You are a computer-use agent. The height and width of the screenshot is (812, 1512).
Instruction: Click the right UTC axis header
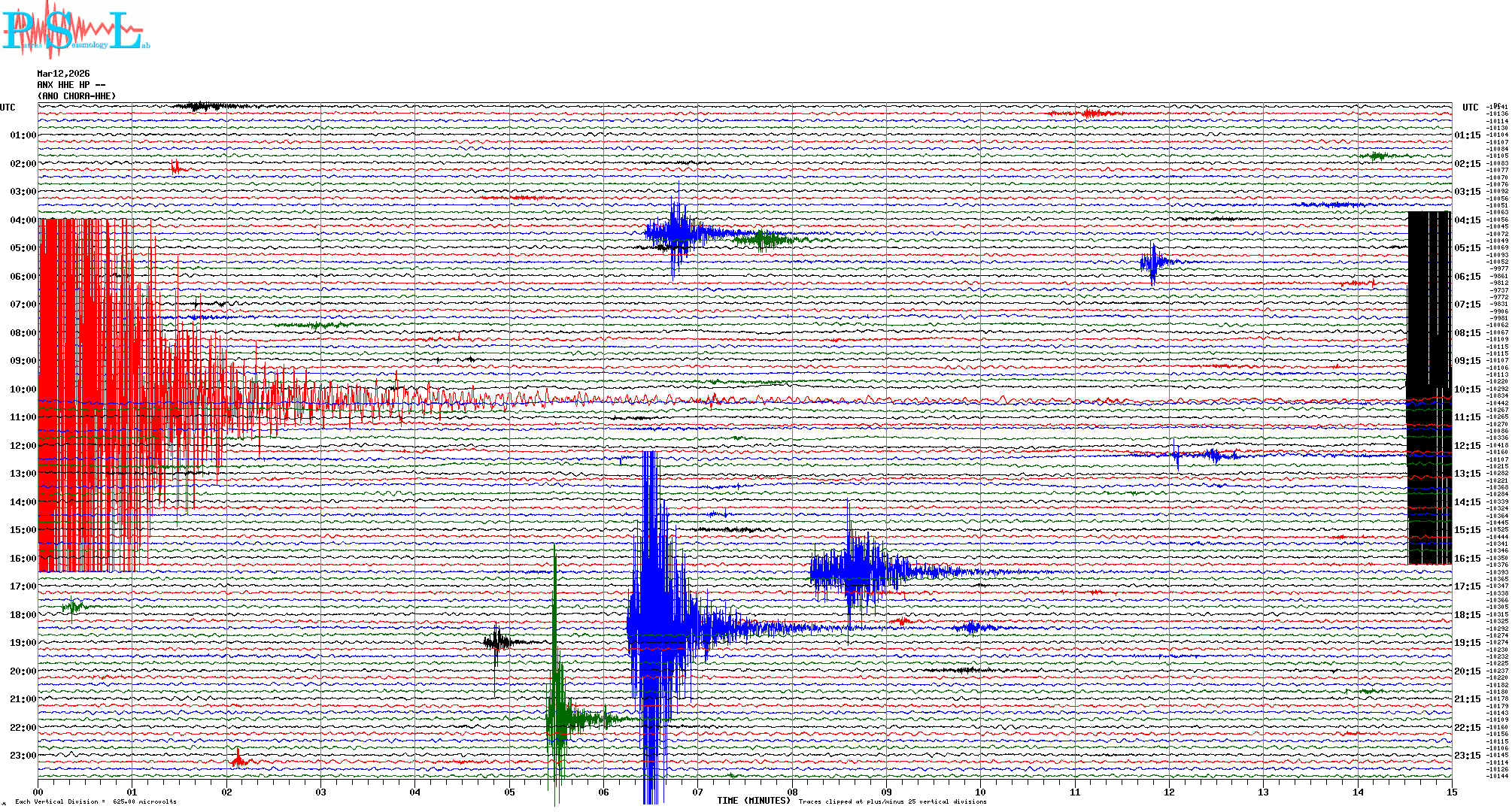pos(1470,108)
